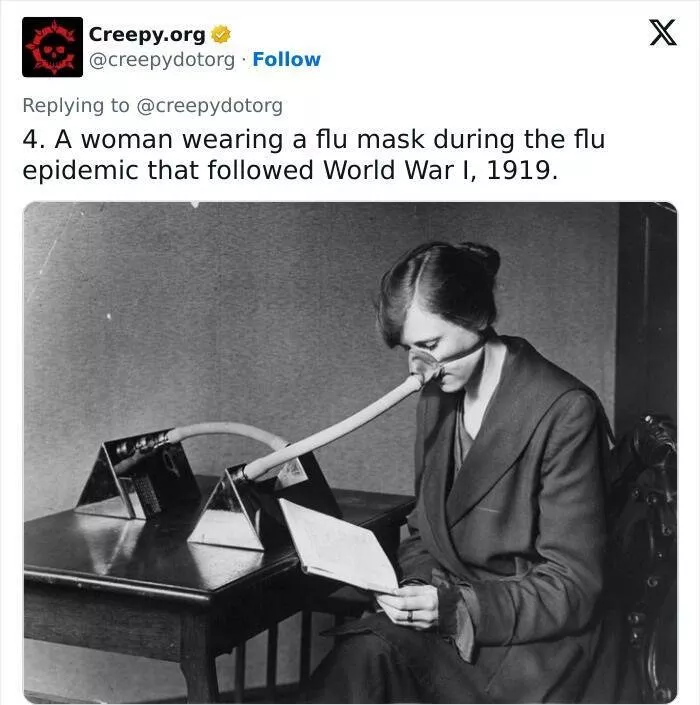
Task: Click the nose mask piece in the photo
Action: 425,366
